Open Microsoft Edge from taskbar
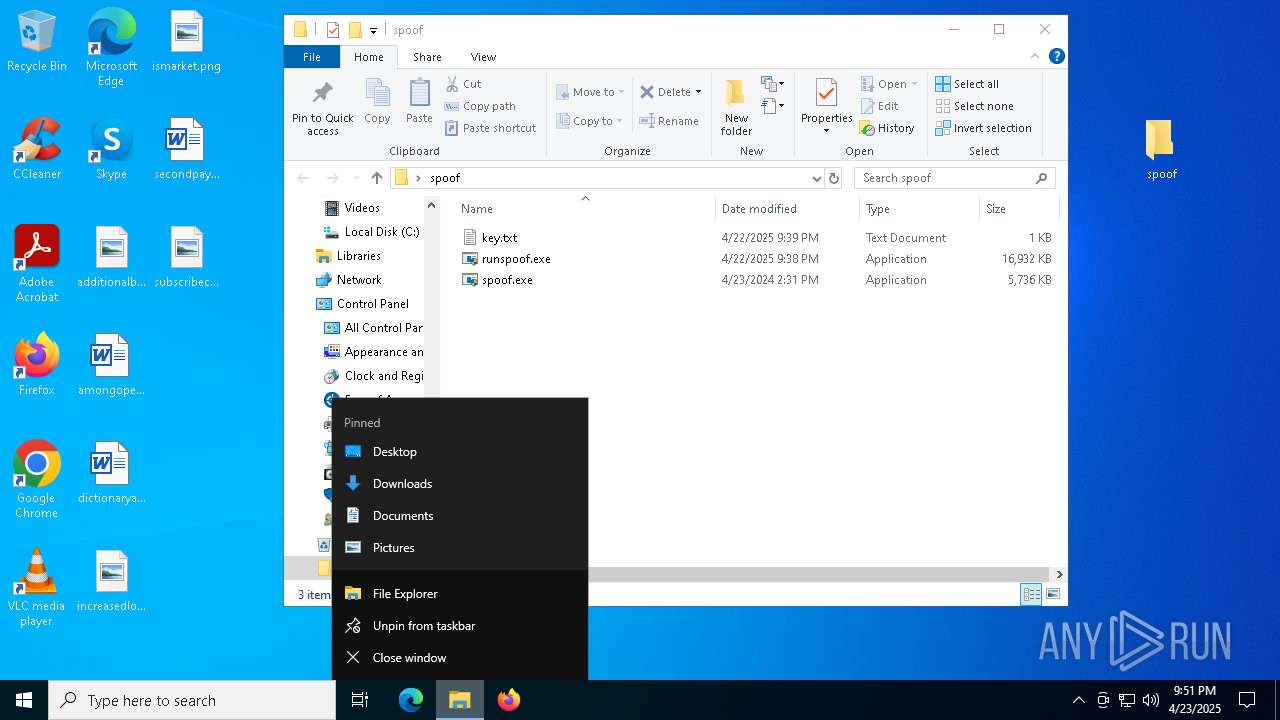This screenshot has width=1280, height=720. click(411, 700)
